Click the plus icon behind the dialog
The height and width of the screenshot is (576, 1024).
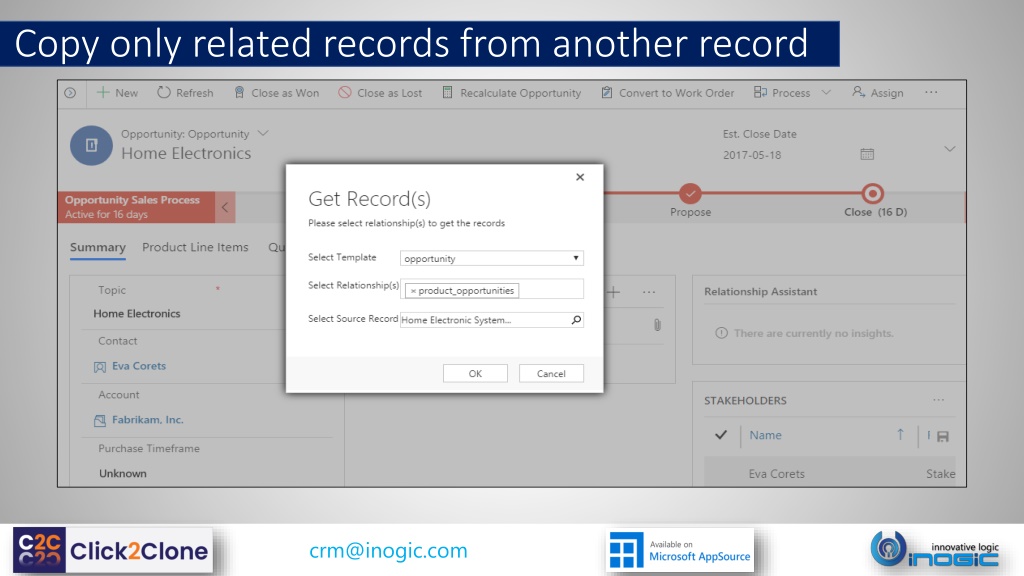(x=613, y=293)
